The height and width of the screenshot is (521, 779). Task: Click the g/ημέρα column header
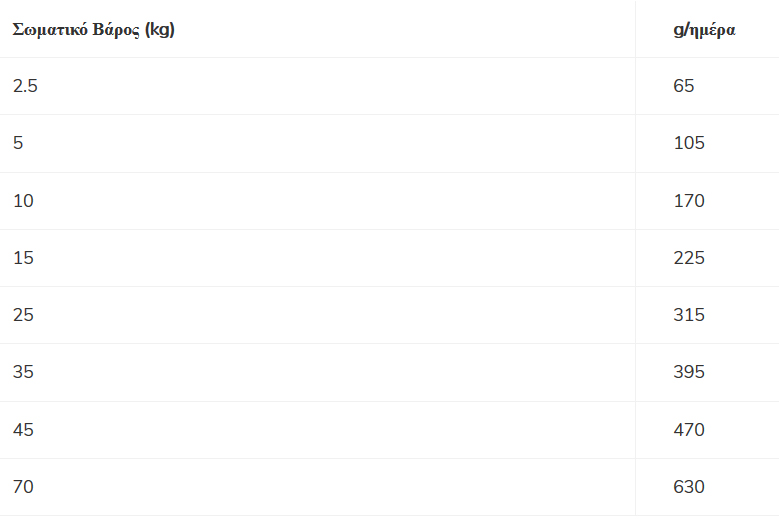click(704, 30)
